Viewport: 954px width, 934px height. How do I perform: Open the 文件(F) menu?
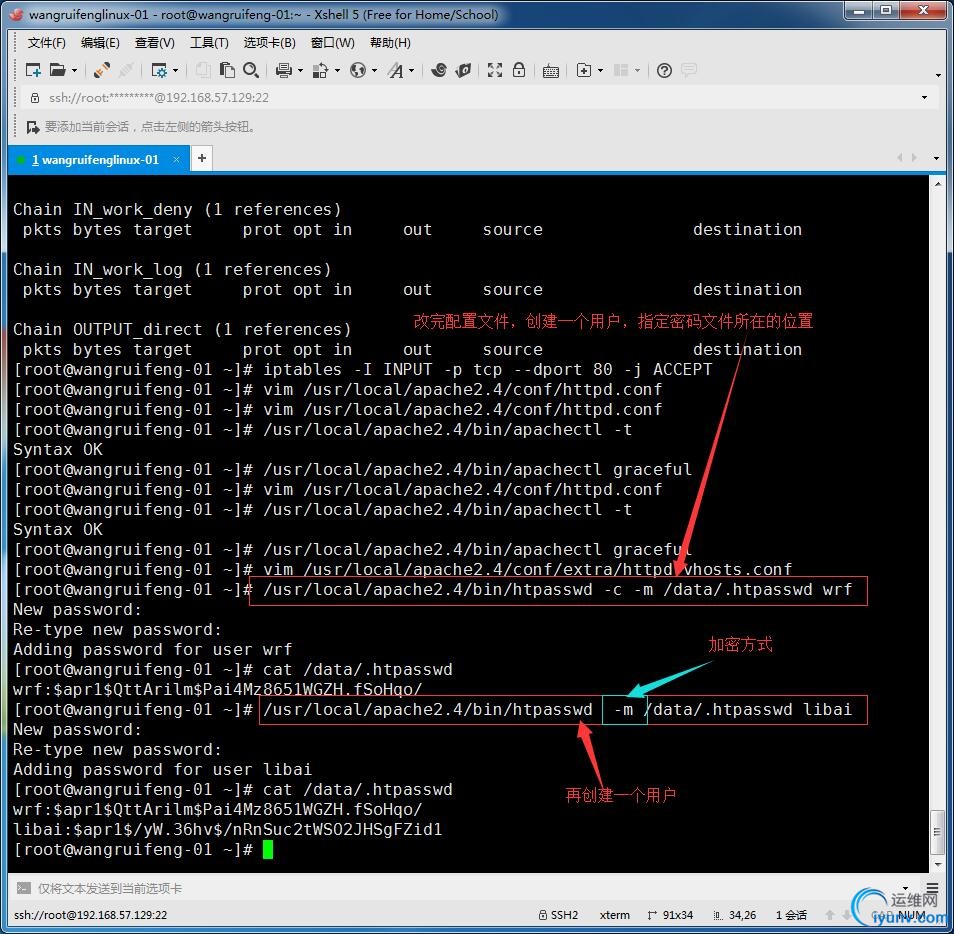click(47, 43)
